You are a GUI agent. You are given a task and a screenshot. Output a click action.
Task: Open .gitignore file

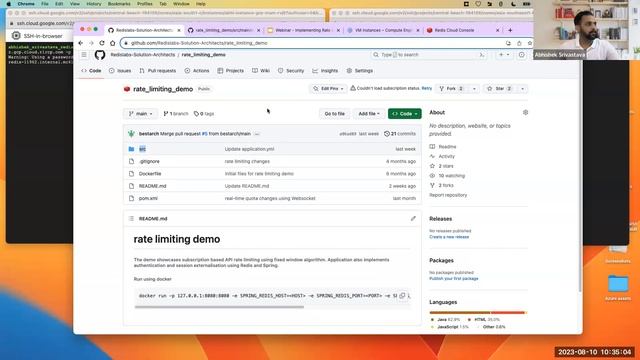(x=149, y=161)
